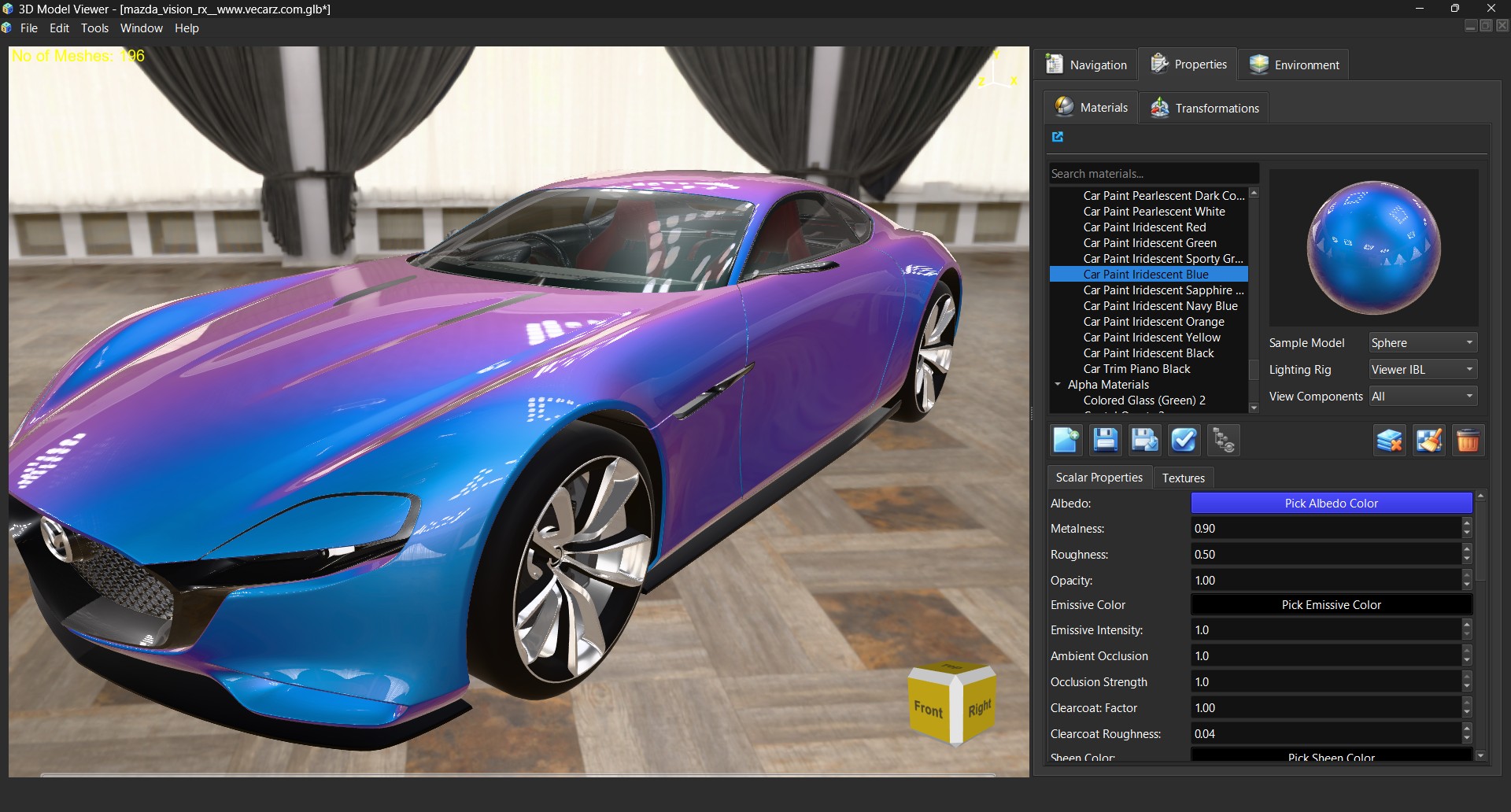The height and width of the screenshot is (812, 1511).
Task: Adjust the Roughness spinner arrows
Action: point(1467,555)
